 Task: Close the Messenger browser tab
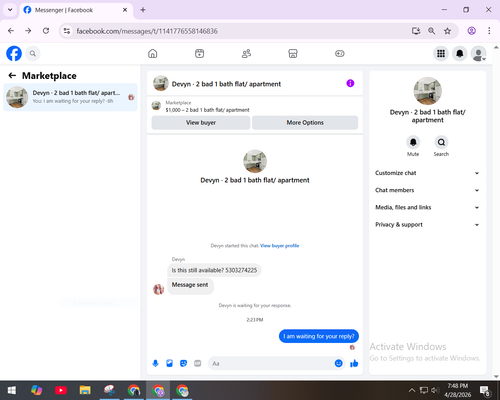[x=125, y=10]
